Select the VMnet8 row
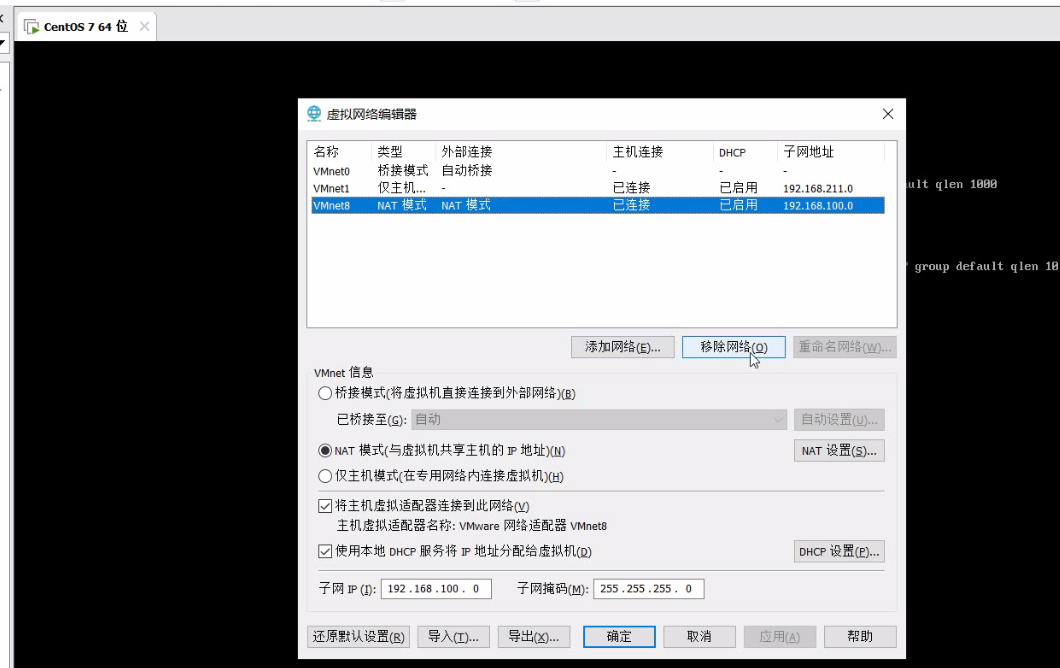Image resolution: width=1060 pixels, height=668 pixels. pyautogui.click(x=598, y=205)
